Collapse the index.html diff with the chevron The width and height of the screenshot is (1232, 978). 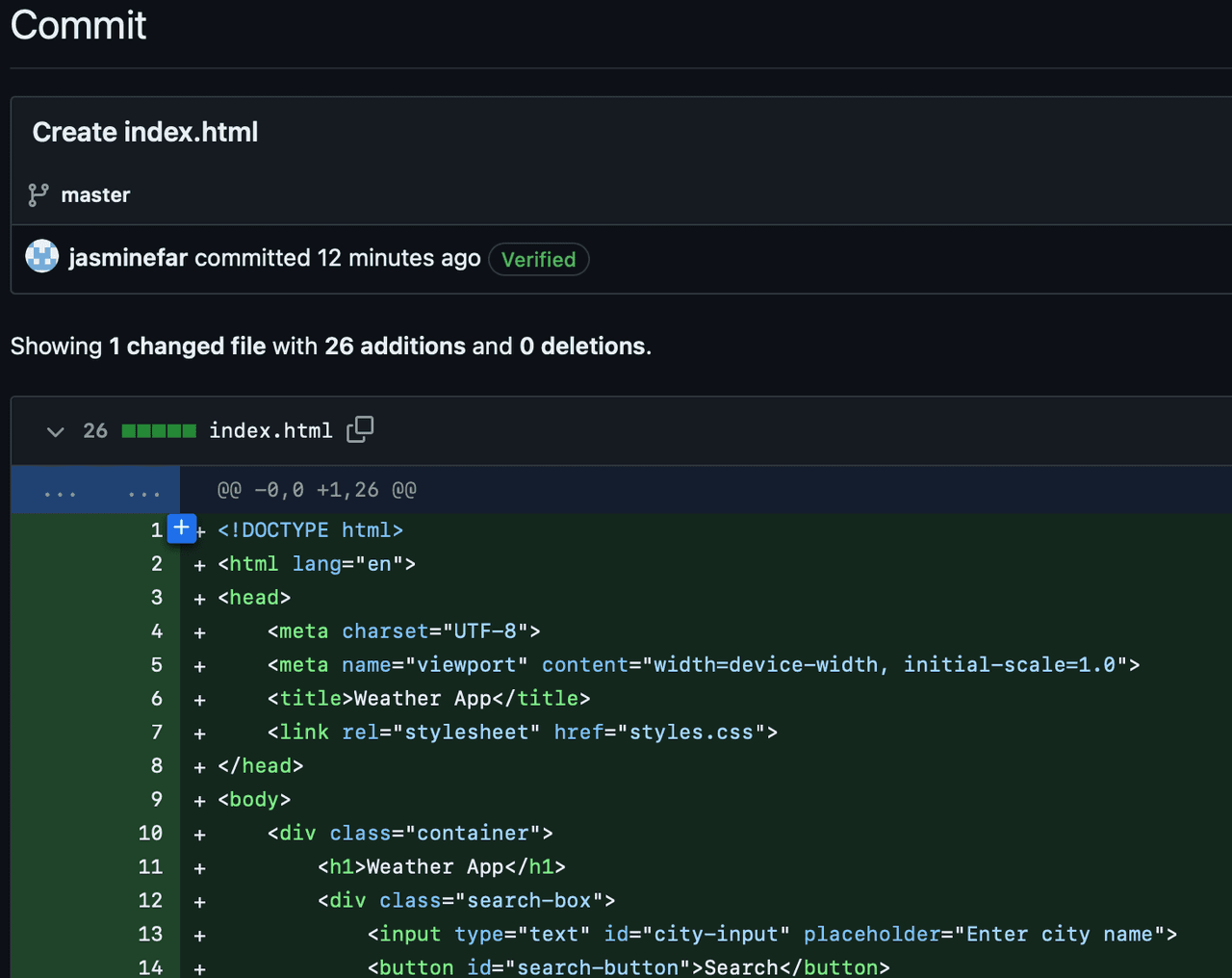pos(55,431)
